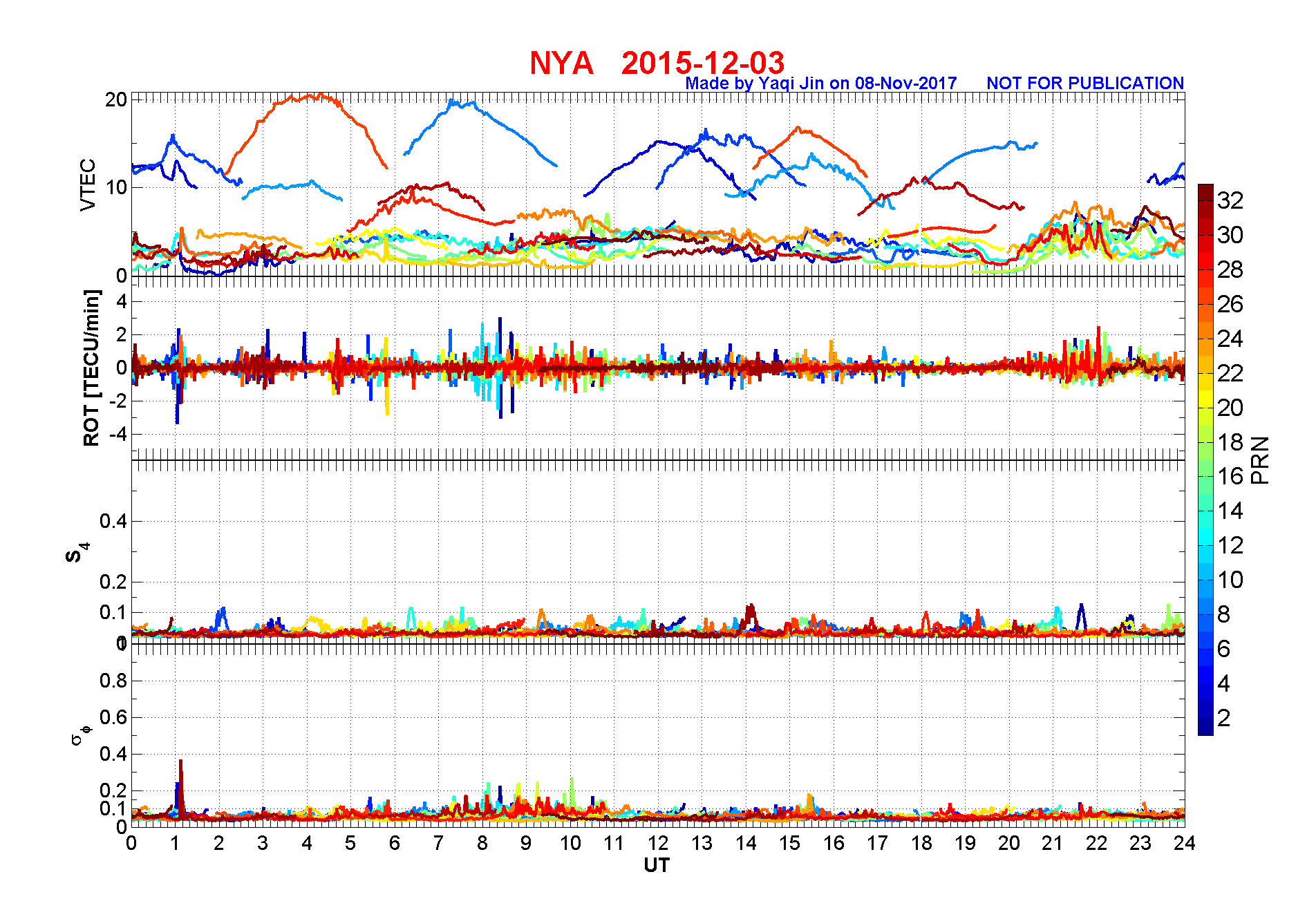Click the x-axis tick label 24
1316x919 pixels.
pos(1185,843)
